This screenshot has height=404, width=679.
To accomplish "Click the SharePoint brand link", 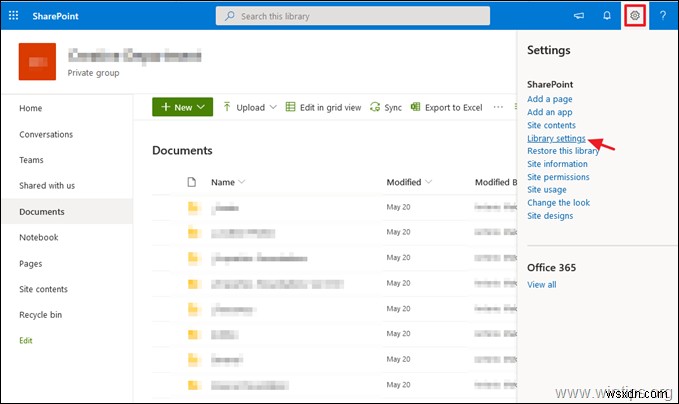I will coord(55,16).
